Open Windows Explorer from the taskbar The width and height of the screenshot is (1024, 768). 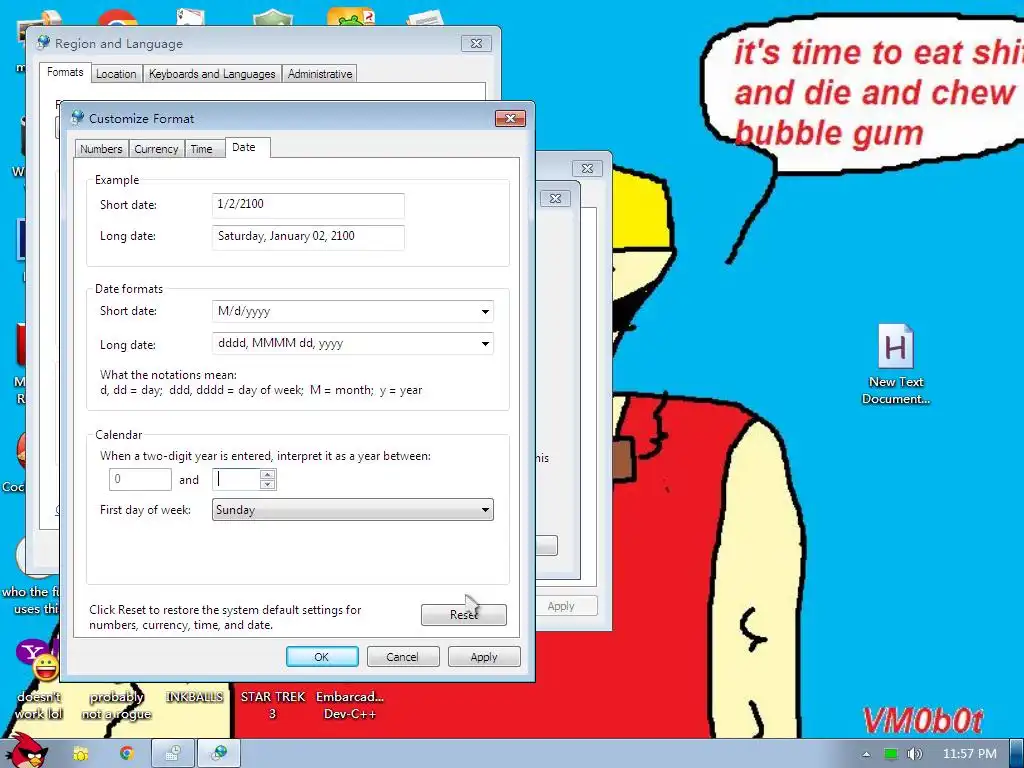click(x=80, y=754)
